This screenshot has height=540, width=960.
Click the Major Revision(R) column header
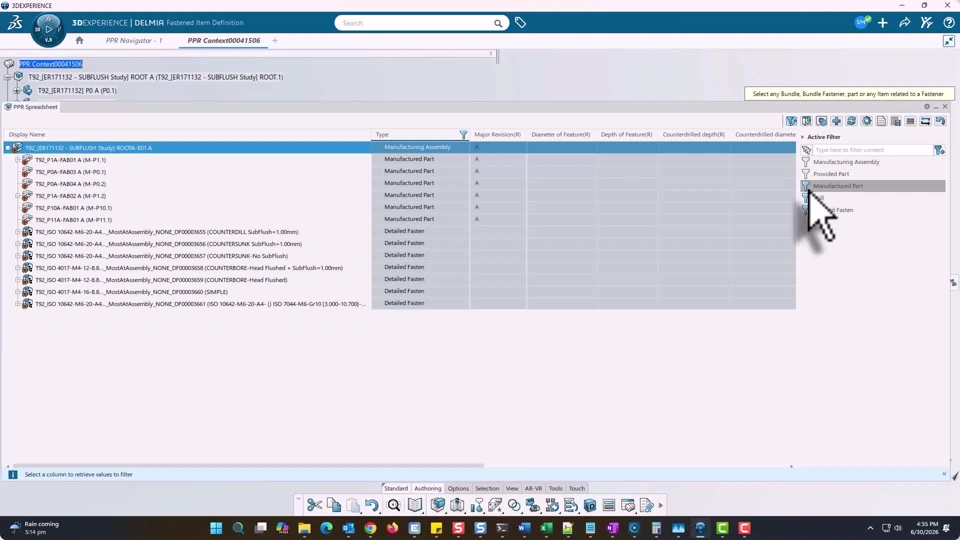tap(497, 135)
